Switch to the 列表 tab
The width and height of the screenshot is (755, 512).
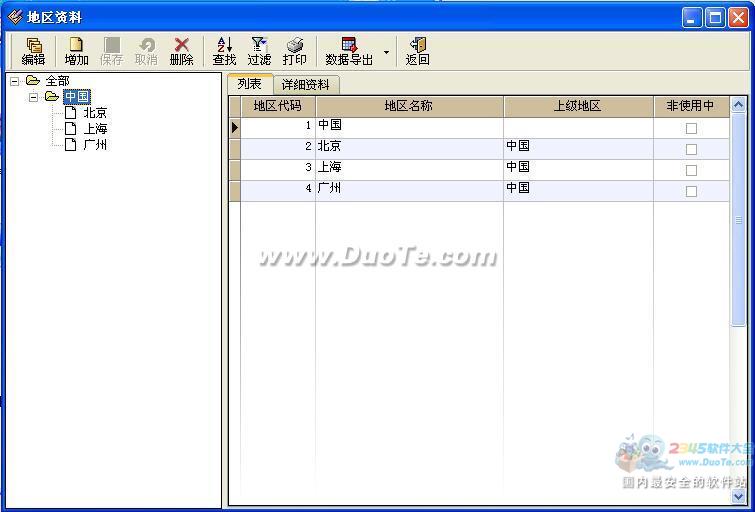pos(249,84)
